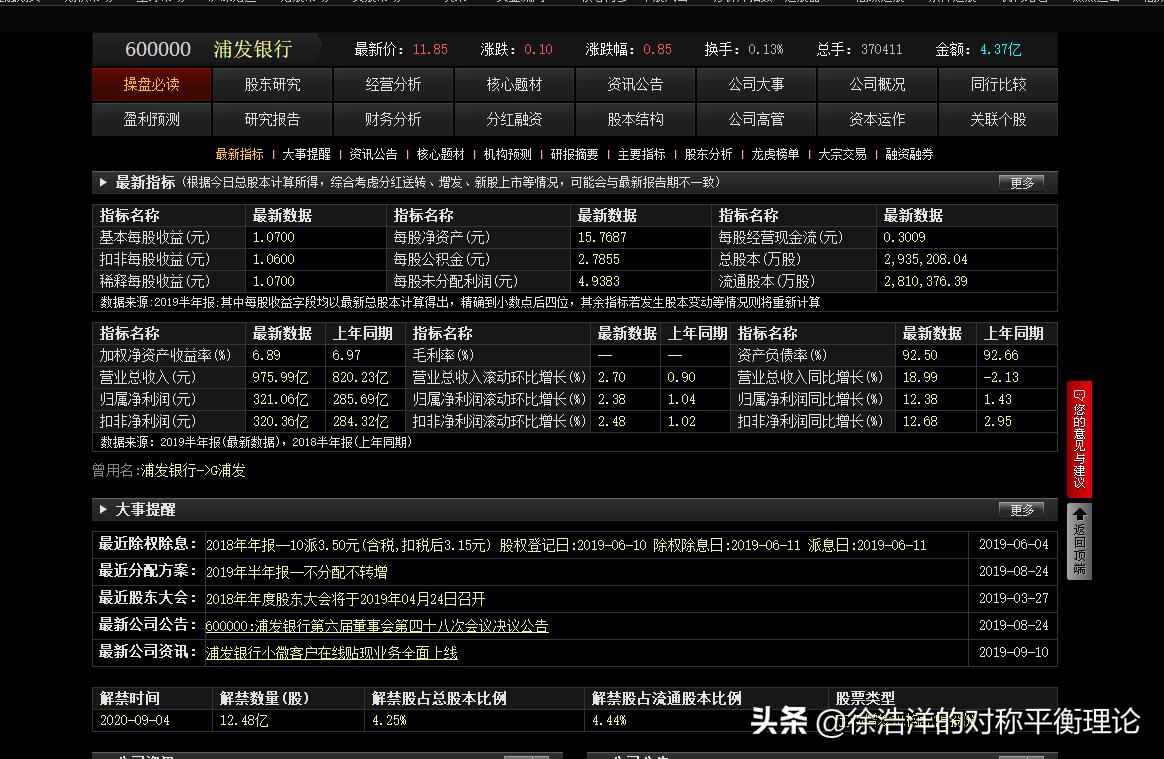This screenshot has height=759, width=1164.
Task: Jump to 主要指标 section
Action: click(x=641, y=154)
